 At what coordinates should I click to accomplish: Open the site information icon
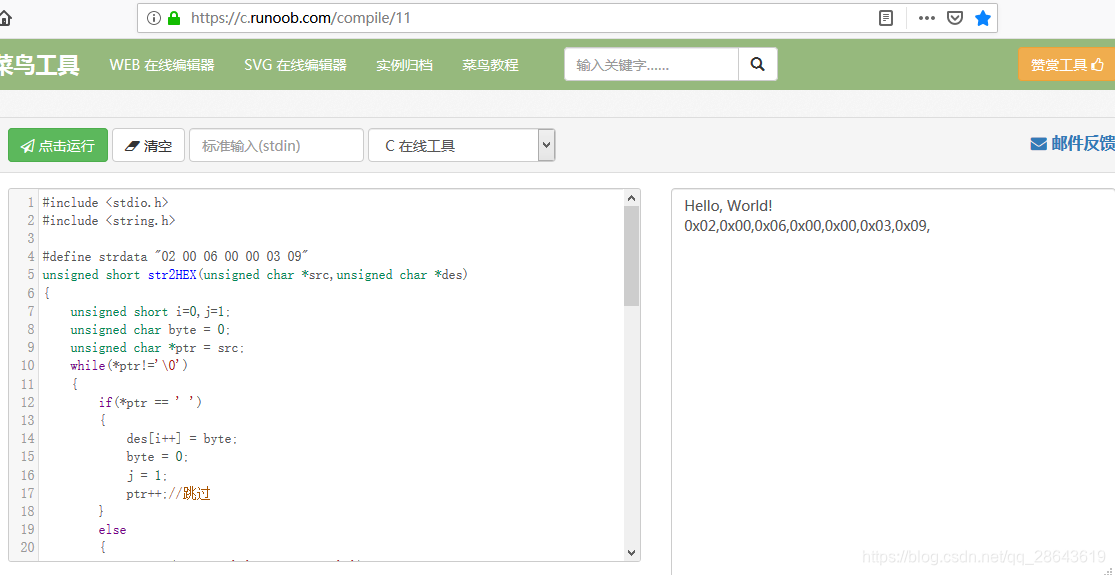pos(154,18)
